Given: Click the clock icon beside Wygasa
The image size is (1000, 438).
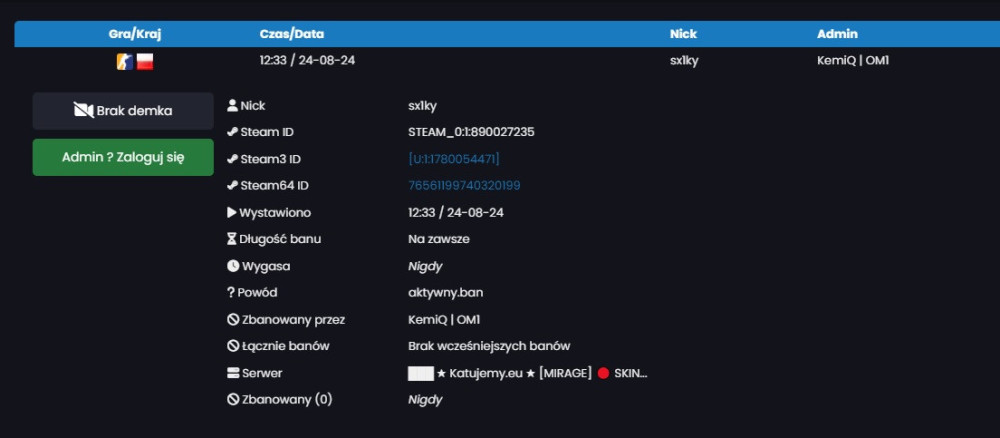Looking at the screenshot, I should click(x=232, y=266).
